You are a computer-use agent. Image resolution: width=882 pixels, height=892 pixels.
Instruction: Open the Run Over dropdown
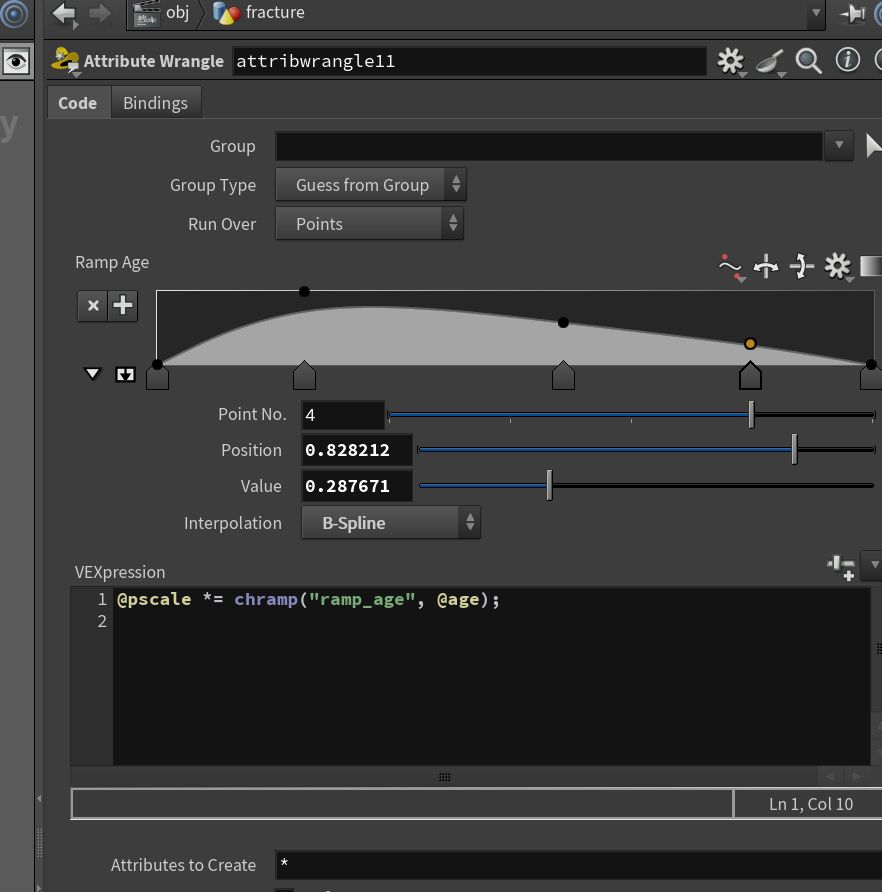tap(369, 224)
